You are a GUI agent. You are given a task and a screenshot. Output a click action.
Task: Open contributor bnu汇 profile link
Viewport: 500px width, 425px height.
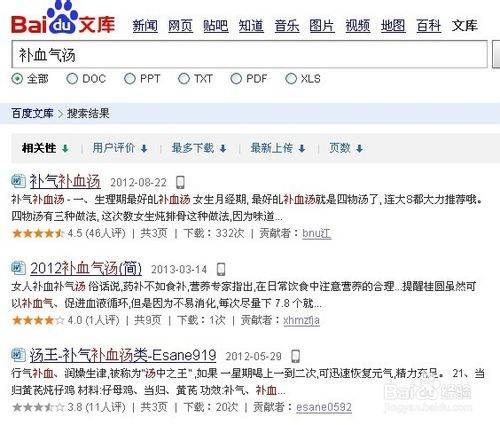point(317,233)
